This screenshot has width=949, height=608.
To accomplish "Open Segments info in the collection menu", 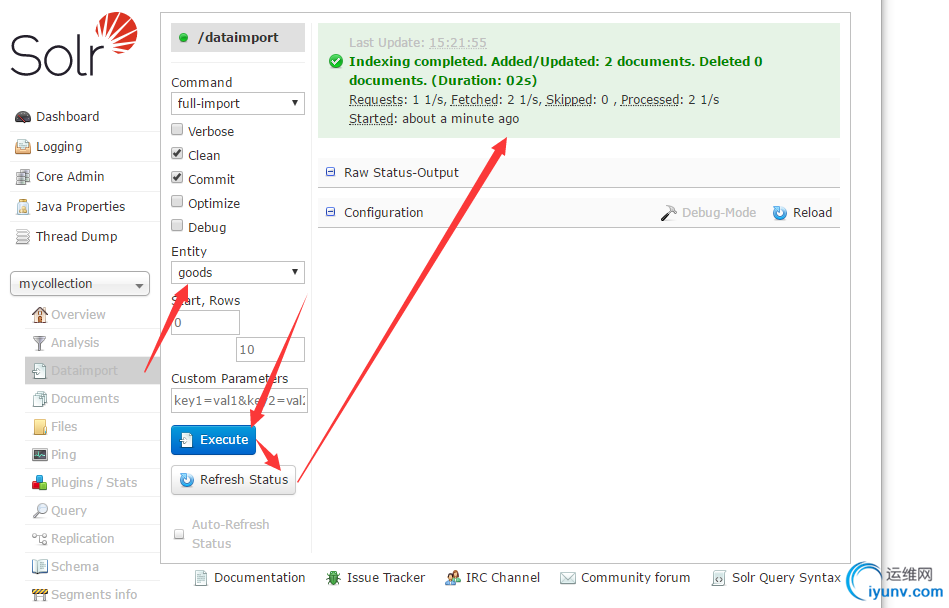I will (x=94, y=595).
